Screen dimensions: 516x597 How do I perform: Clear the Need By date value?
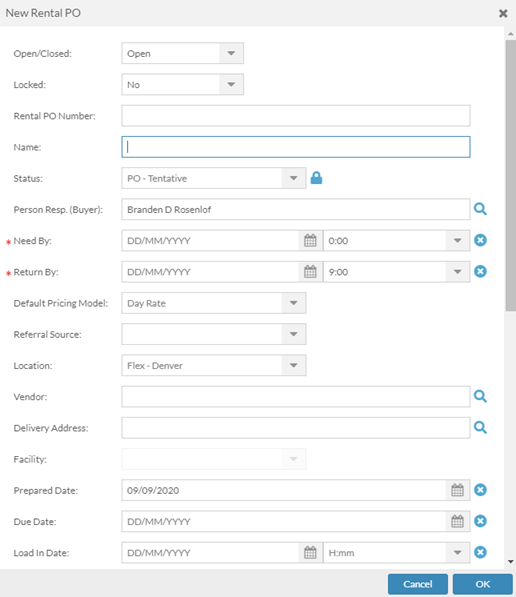(x=480, y=240)
